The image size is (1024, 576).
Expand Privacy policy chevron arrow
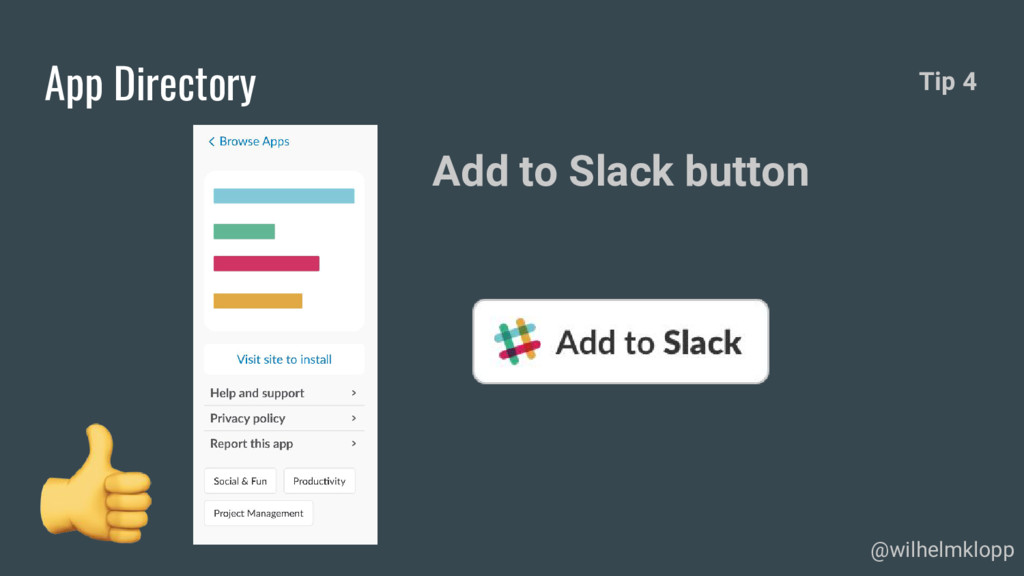point(354,418)
